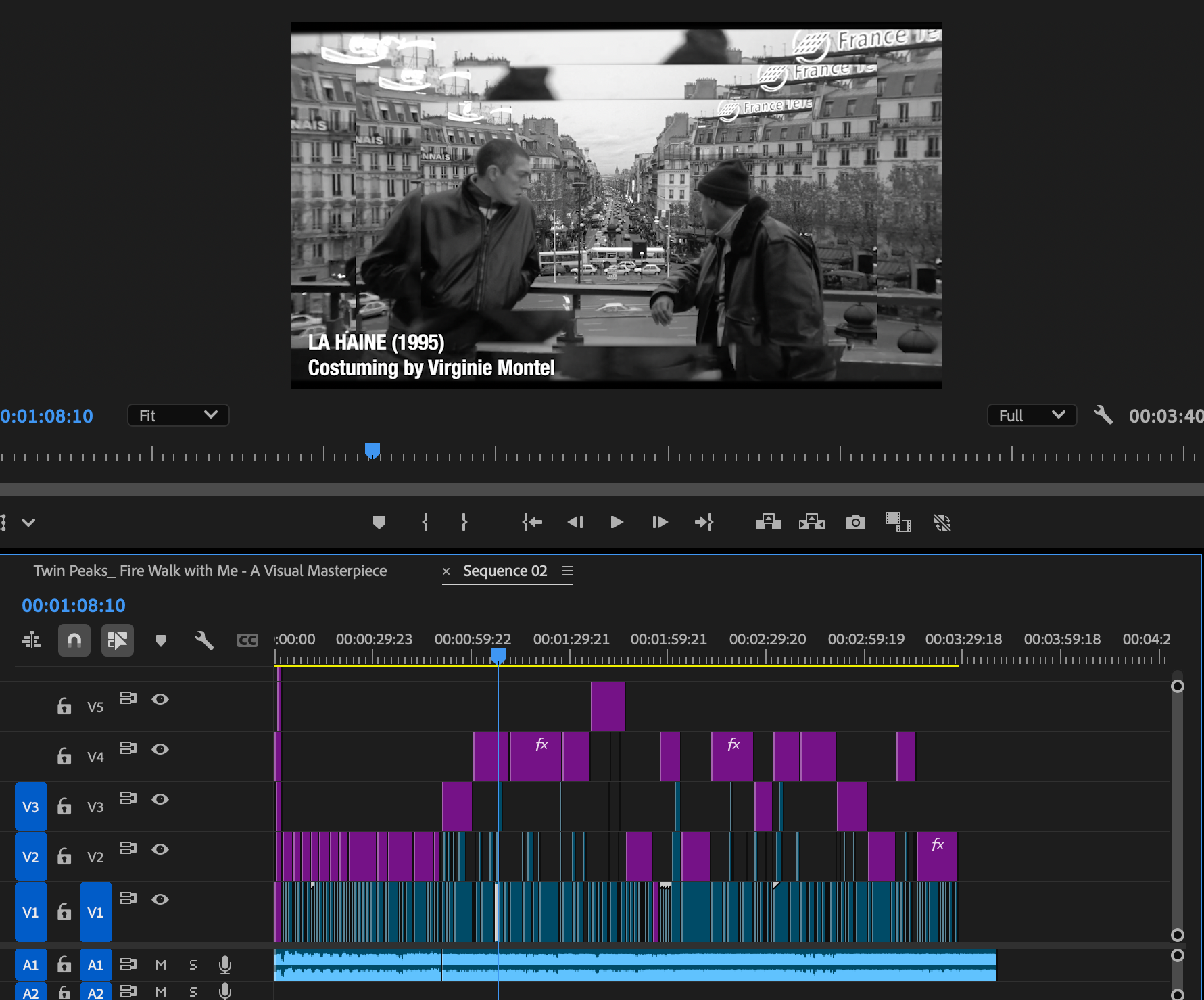Toggle lock on track V3

(x=64, y=806)
